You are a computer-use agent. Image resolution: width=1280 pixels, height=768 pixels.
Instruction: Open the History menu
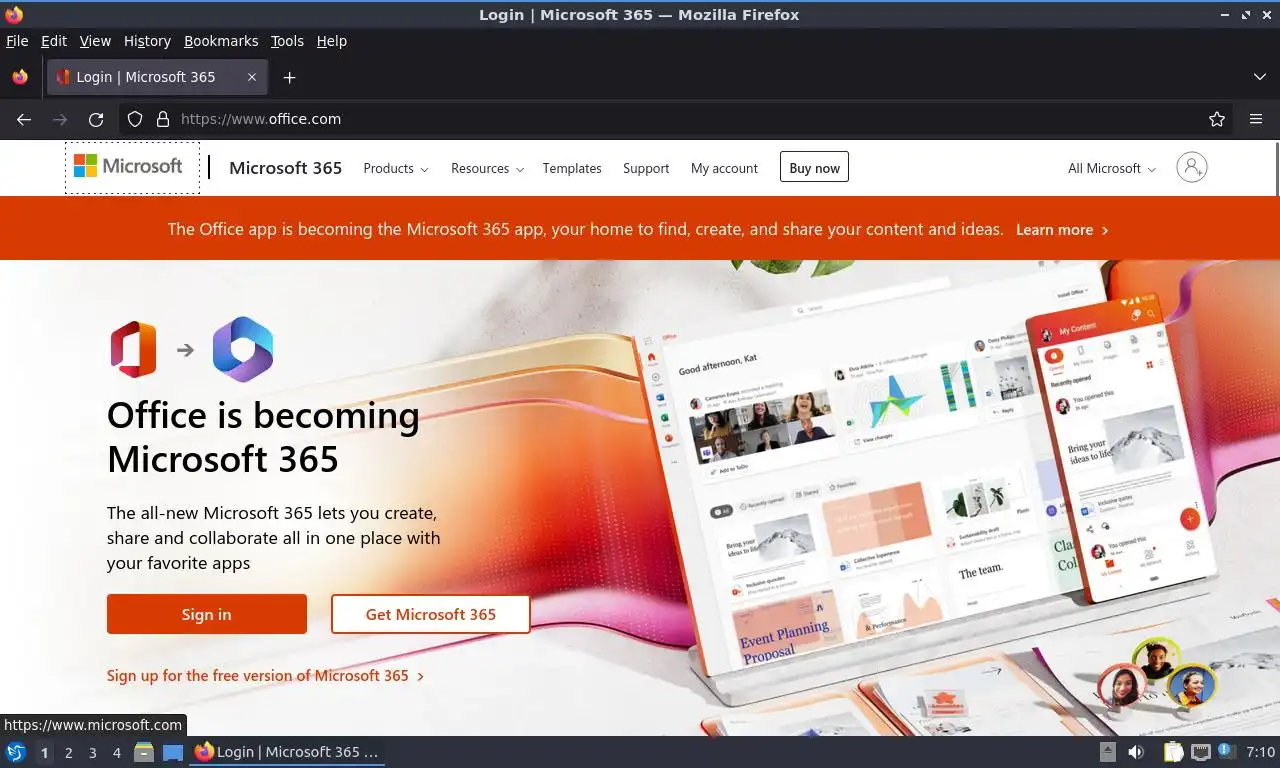[147, 41]
